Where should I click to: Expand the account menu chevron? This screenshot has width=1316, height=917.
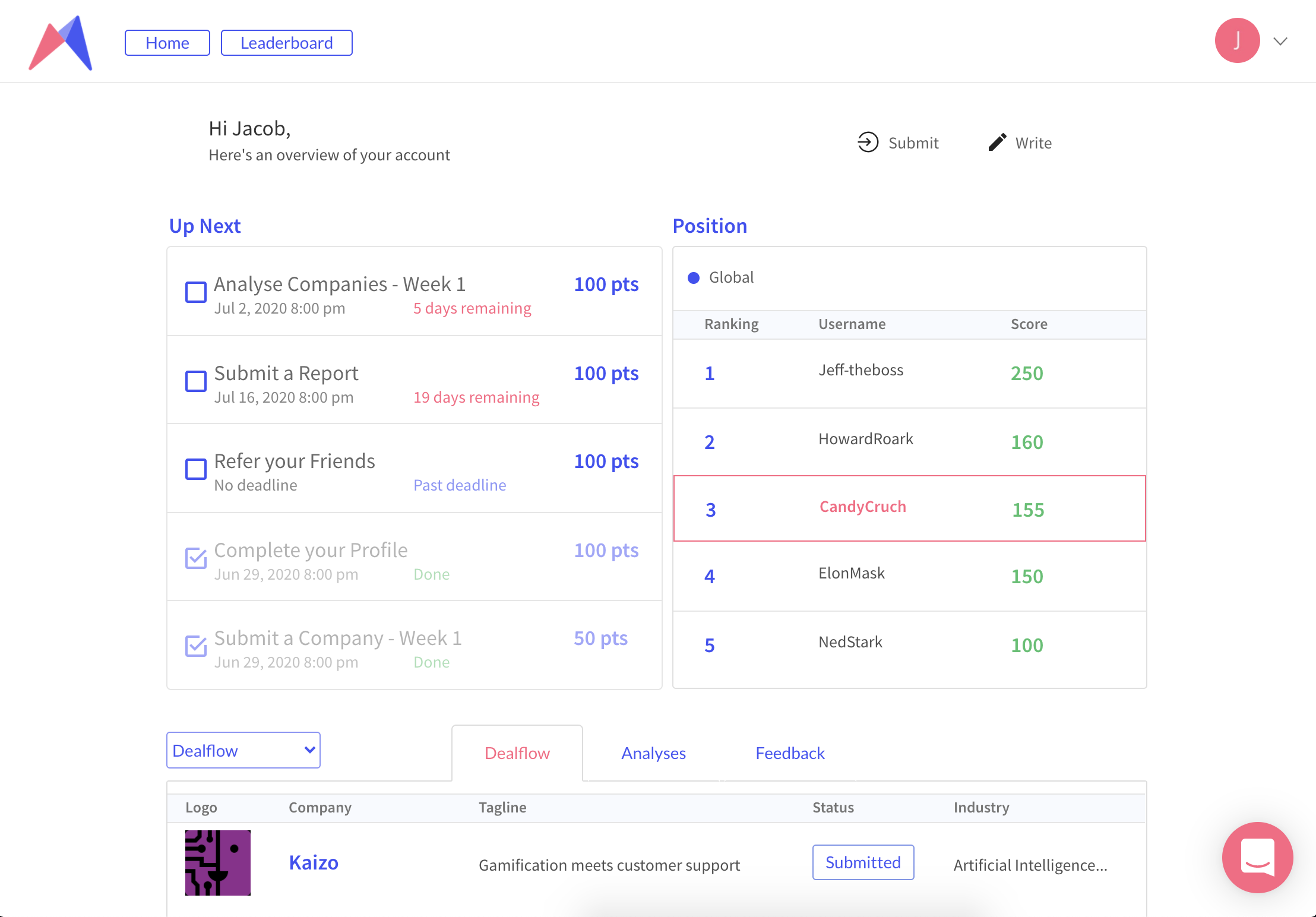(x=1280, y=42)
